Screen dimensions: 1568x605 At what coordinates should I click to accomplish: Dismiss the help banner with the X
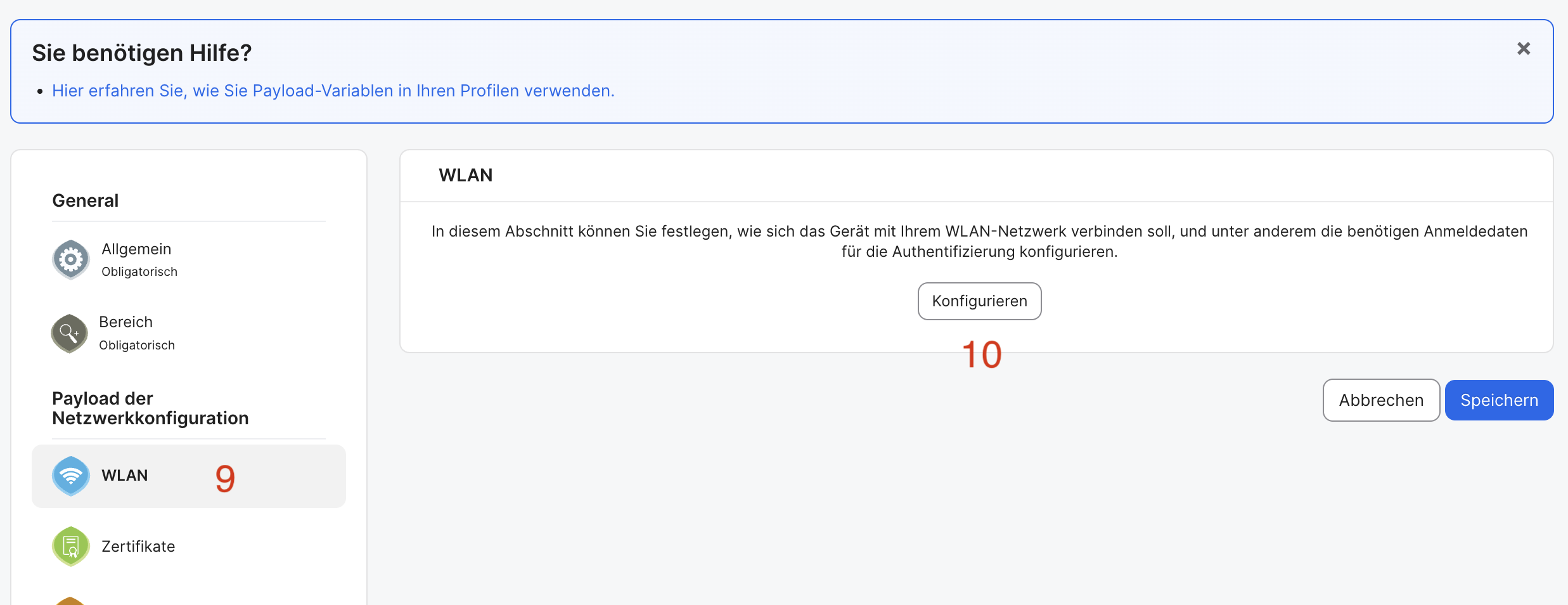[1524, 49]
